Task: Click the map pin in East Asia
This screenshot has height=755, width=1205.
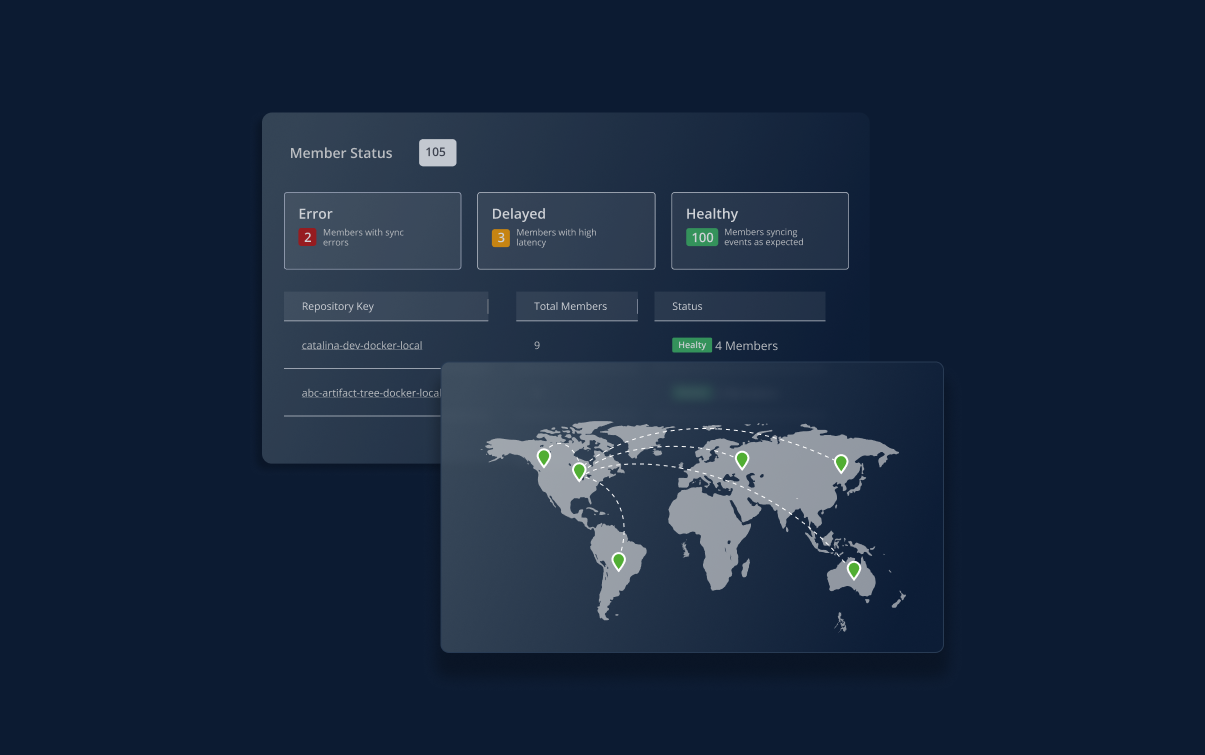Action: click(841, 462)
